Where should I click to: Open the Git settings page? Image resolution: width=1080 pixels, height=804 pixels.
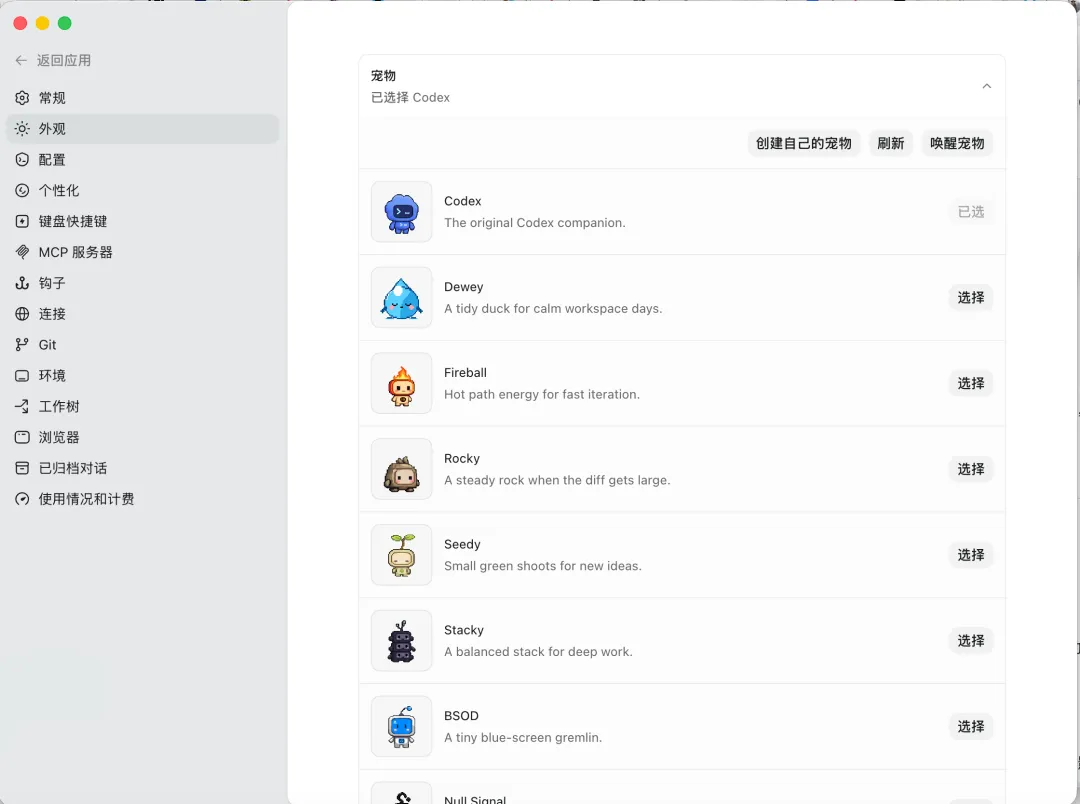pos(143,344)
